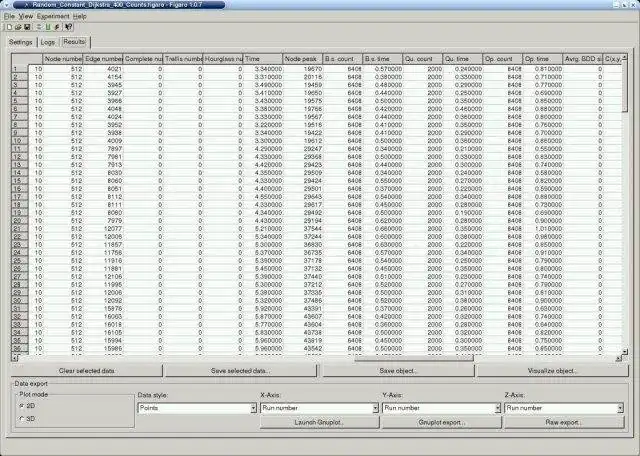The width and height of the screenshot is (640, 456).
Task: Click the New document toolbar icon
Action: (9, 27)
